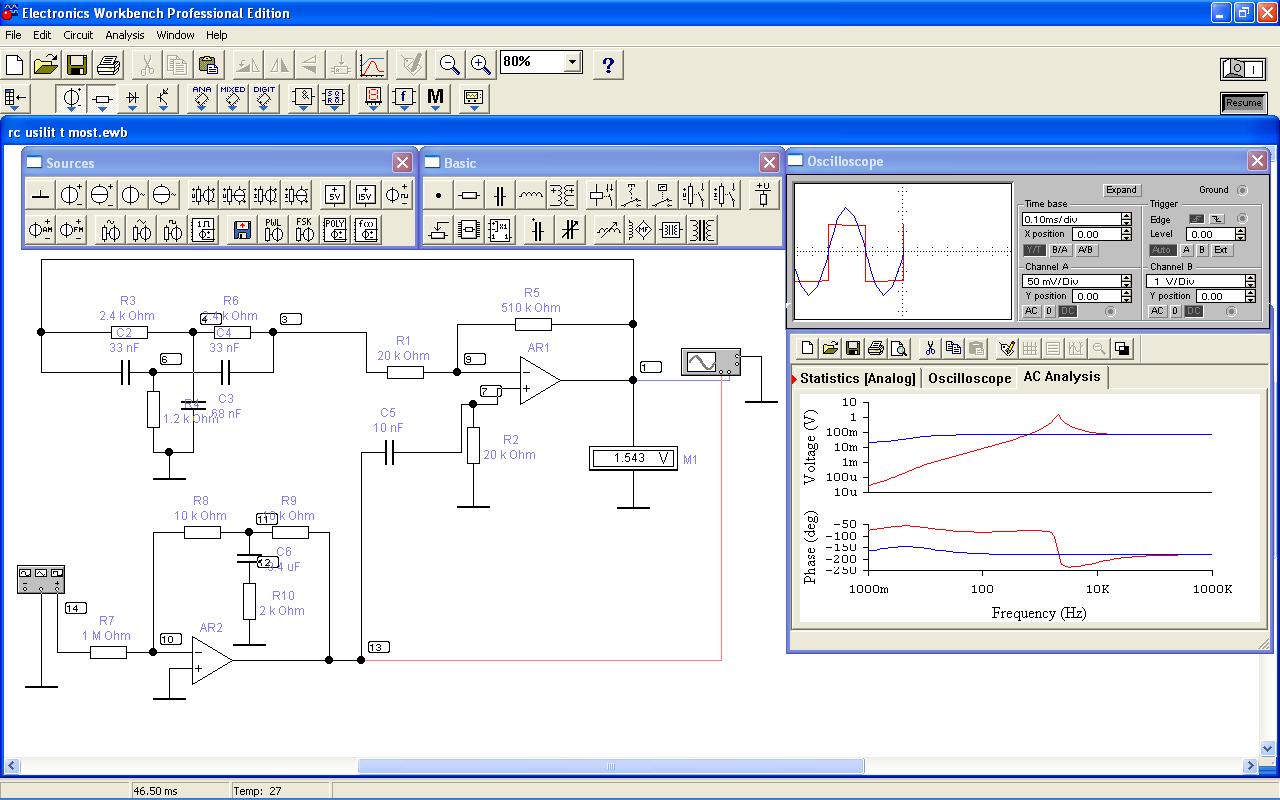Open the Analysis menu
This screenshot has height=800, width=1280.
pyautogui.click(x=125, y=35)
